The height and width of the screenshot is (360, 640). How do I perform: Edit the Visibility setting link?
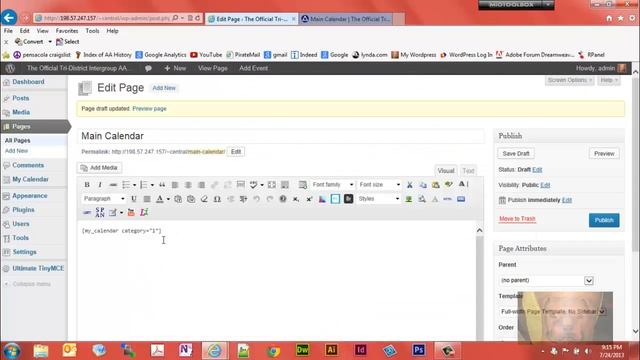(545, 185)
